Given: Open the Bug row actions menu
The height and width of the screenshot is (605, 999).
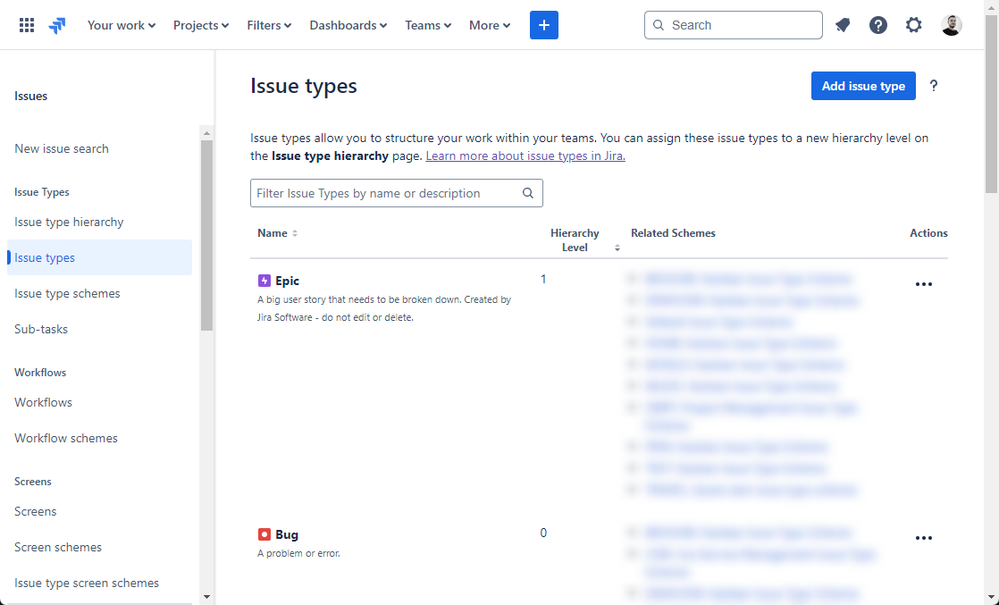Looking at the screenshot, I should point(923,538).
